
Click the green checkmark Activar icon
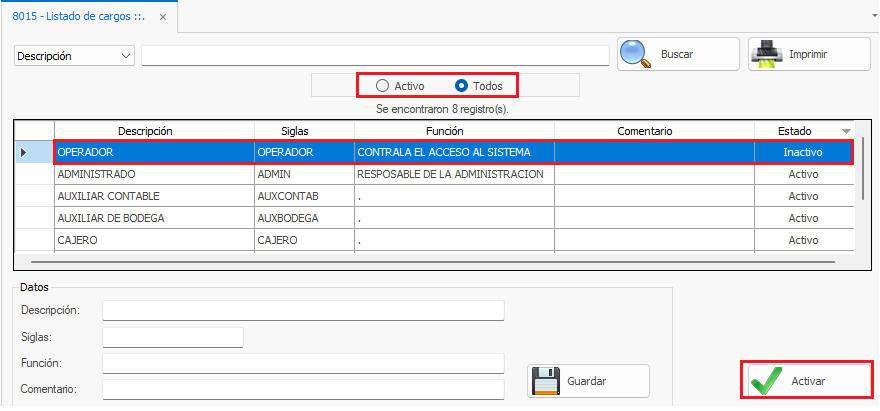pyautogui.click(x=767, y=381)
